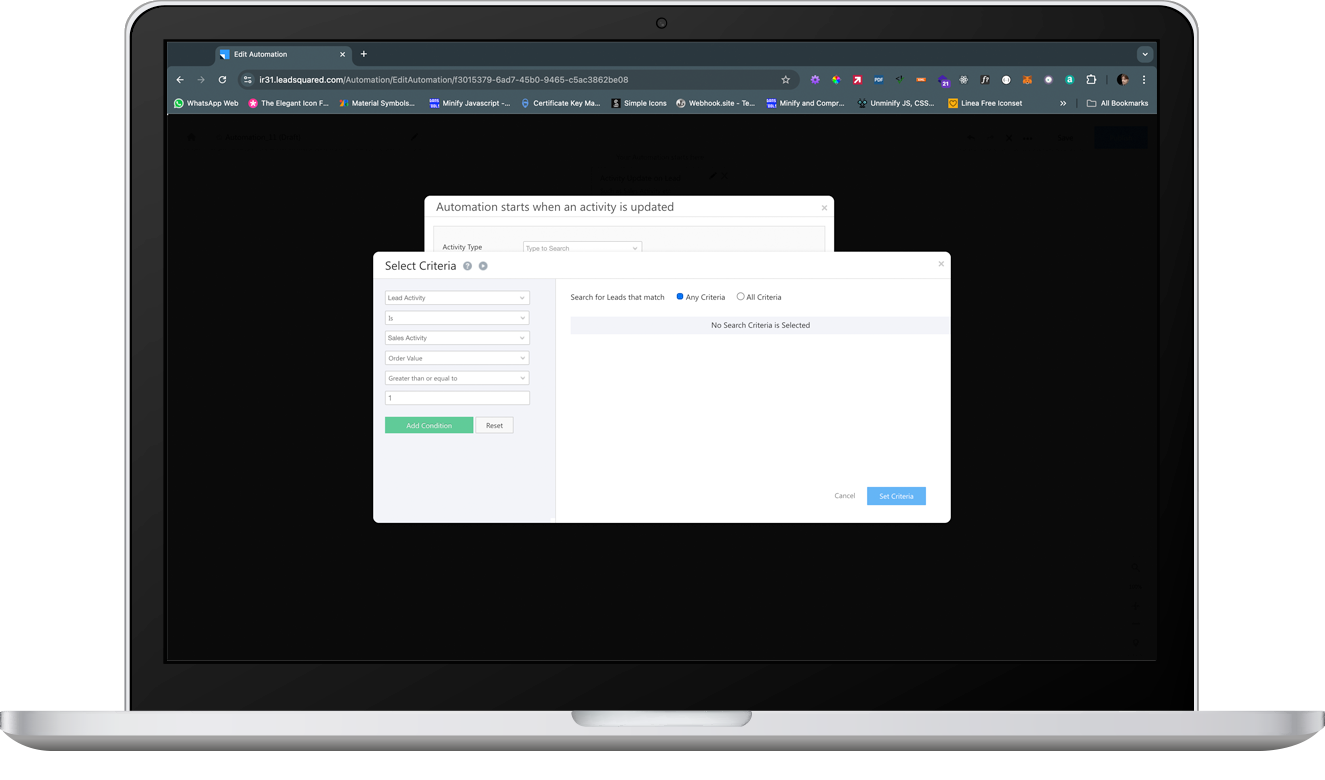1325x780 pixels.
Task: Open the Lead Activity dropdown
Action: coord(457,297)
